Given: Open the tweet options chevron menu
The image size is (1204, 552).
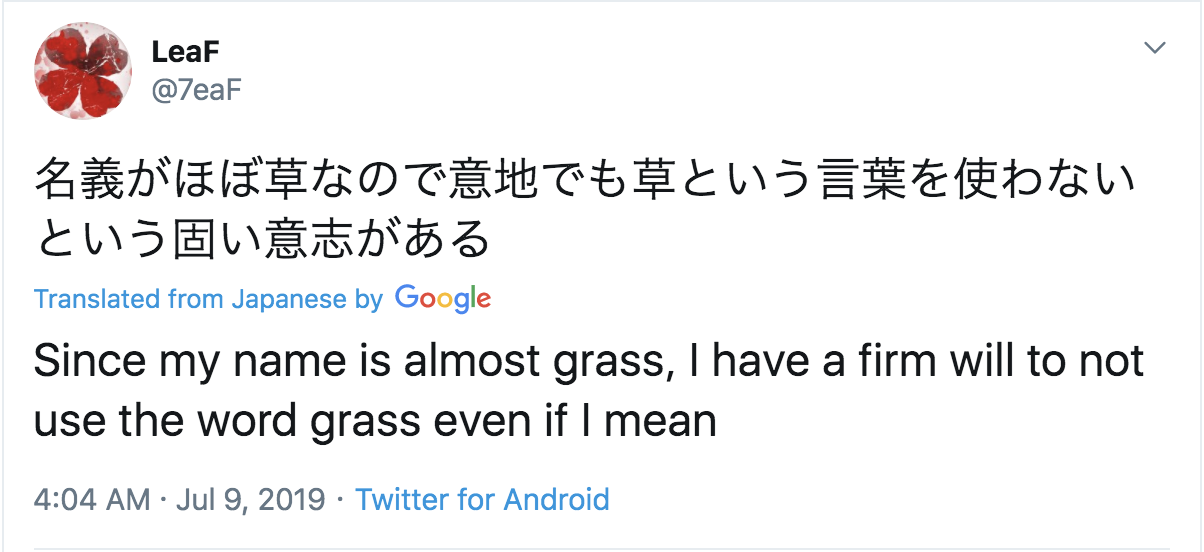Looking at the screenshot, I should tap(1156, 48).
